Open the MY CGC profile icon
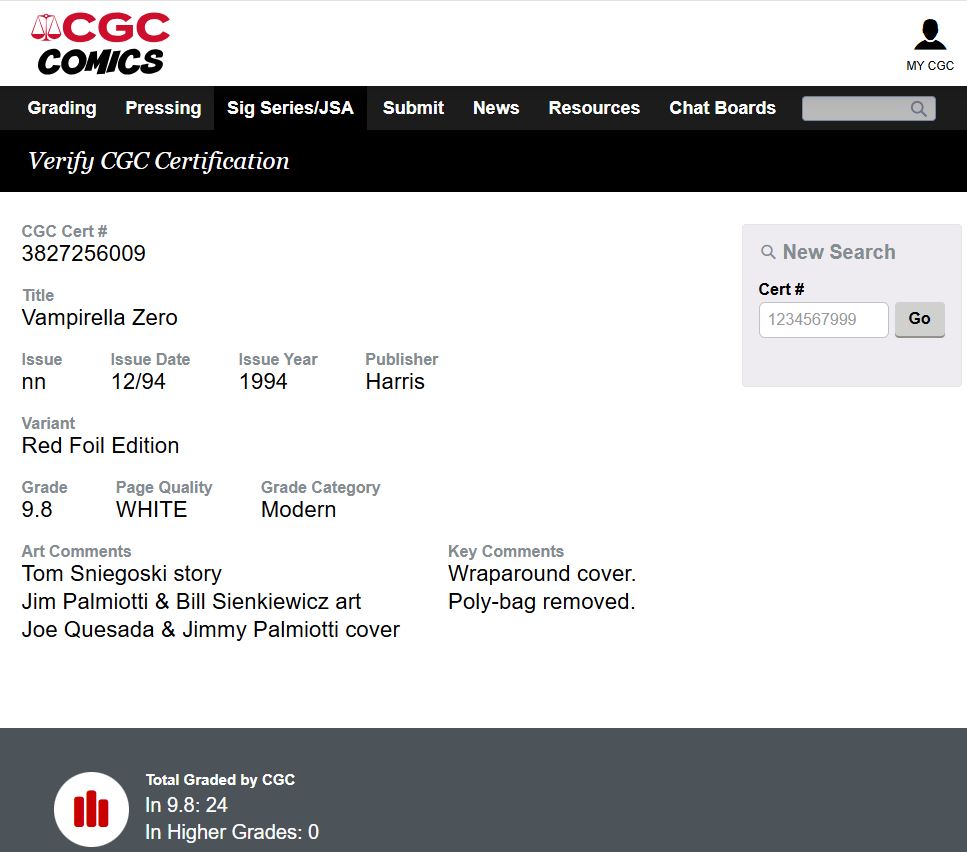967x852 pixels. pyautogui.click(x=929, y=35)
